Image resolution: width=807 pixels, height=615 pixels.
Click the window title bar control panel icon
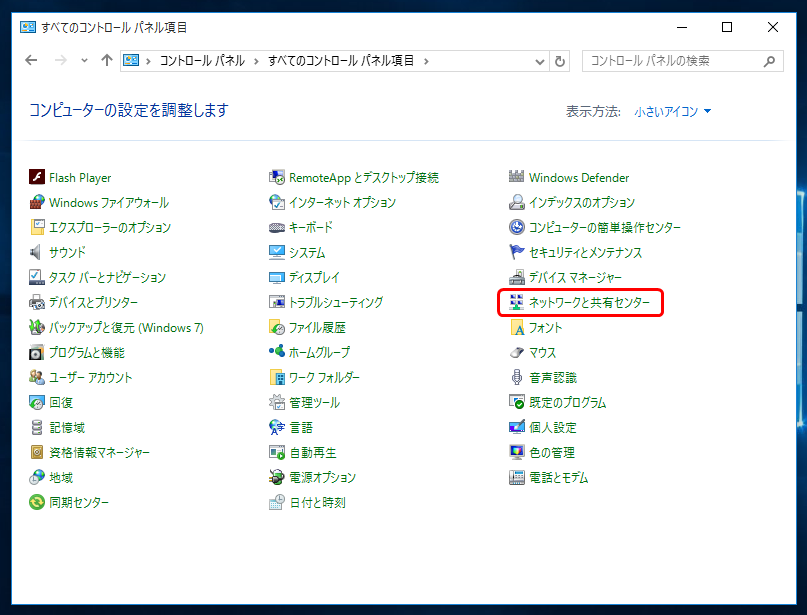pyautogui.click(x=27, y=27)
